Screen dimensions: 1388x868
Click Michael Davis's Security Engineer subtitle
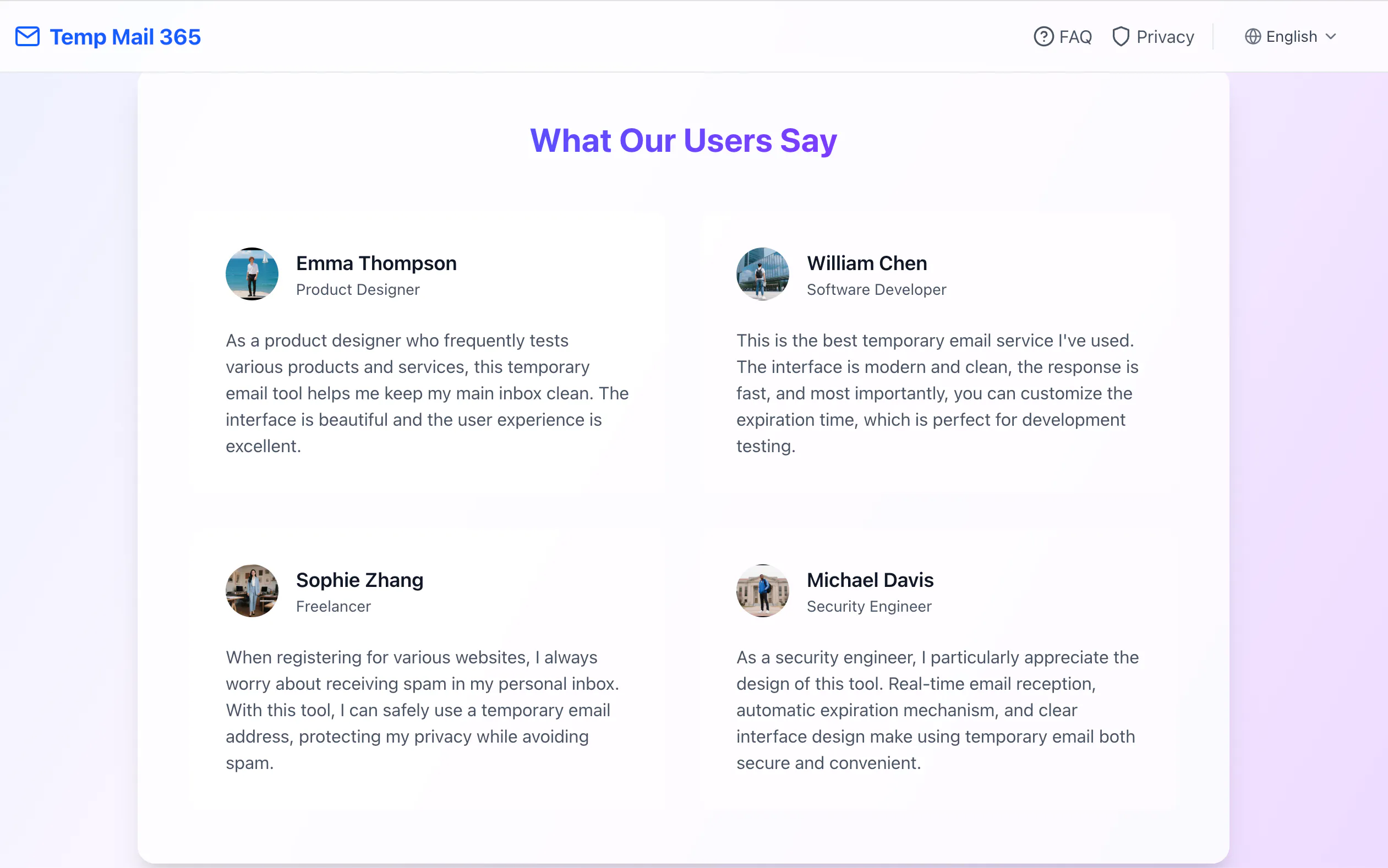coord(869,607)
